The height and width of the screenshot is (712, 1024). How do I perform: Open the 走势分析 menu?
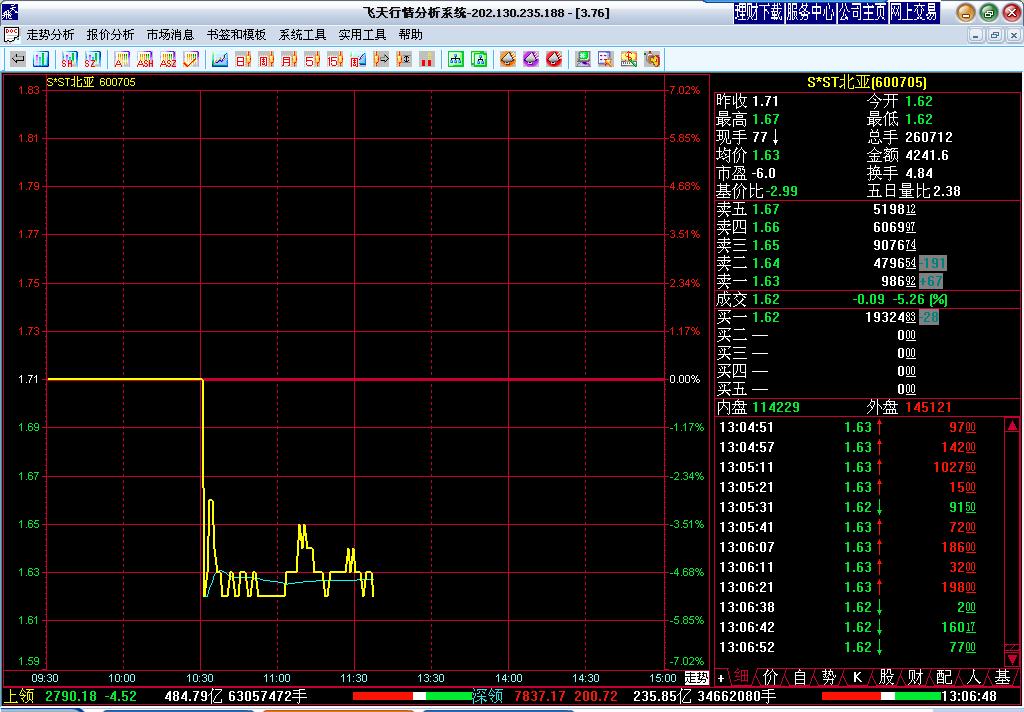tap(50, 35)
